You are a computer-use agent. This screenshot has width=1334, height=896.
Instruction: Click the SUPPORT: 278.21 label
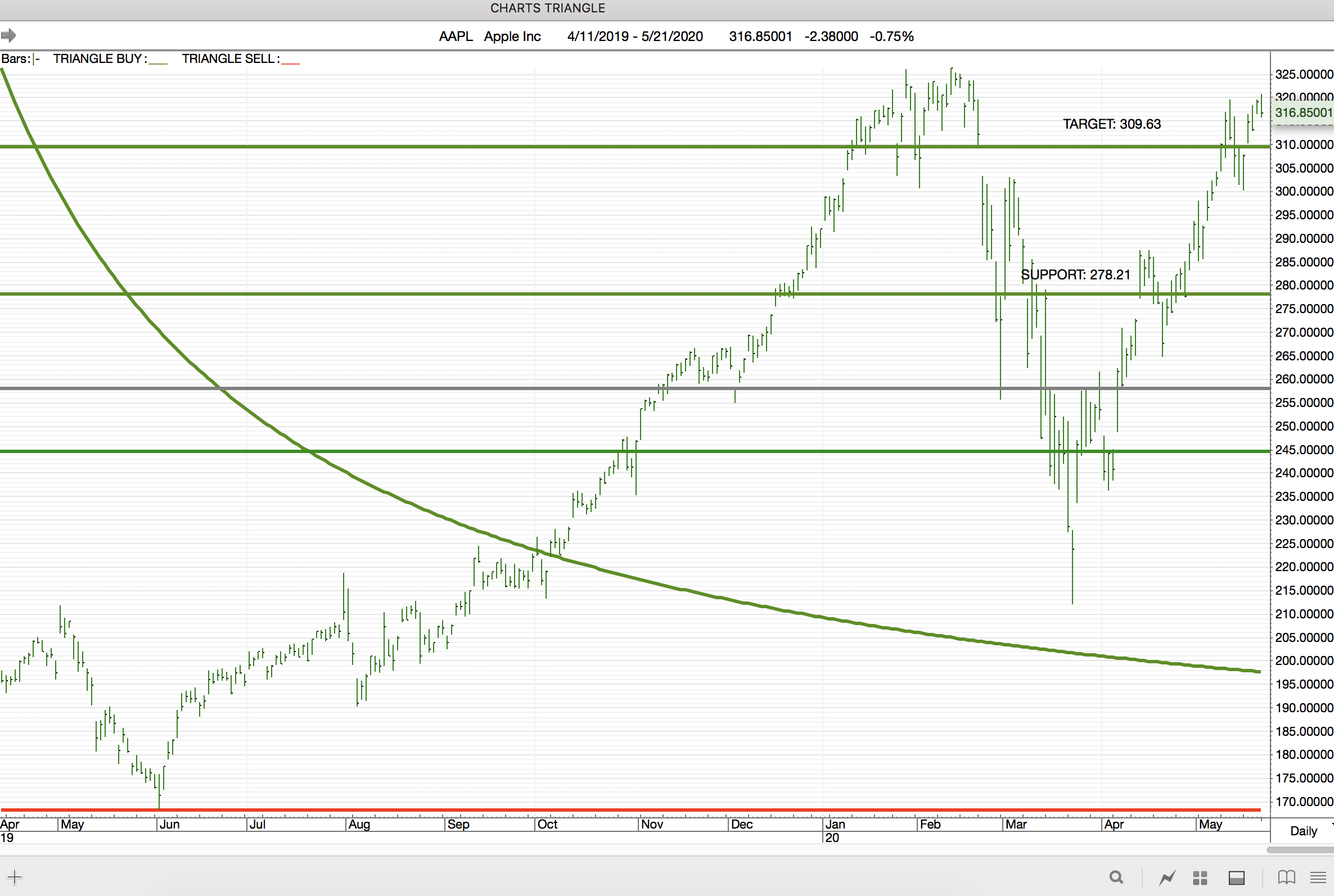pos(1075,275)
